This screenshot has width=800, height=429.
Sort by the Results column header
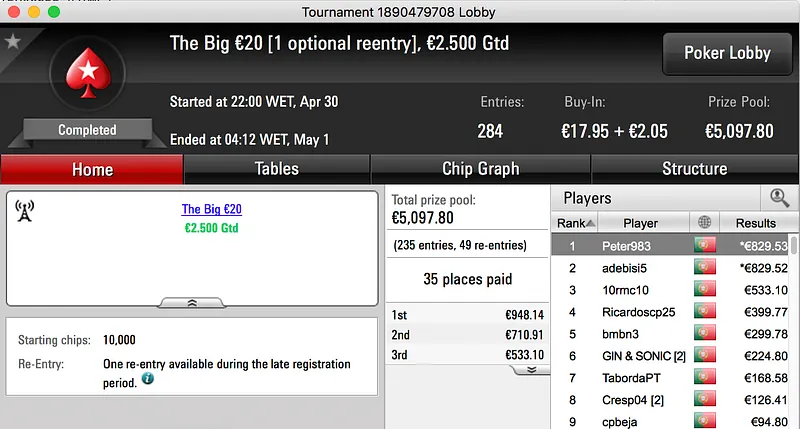(x=755, y=223)
